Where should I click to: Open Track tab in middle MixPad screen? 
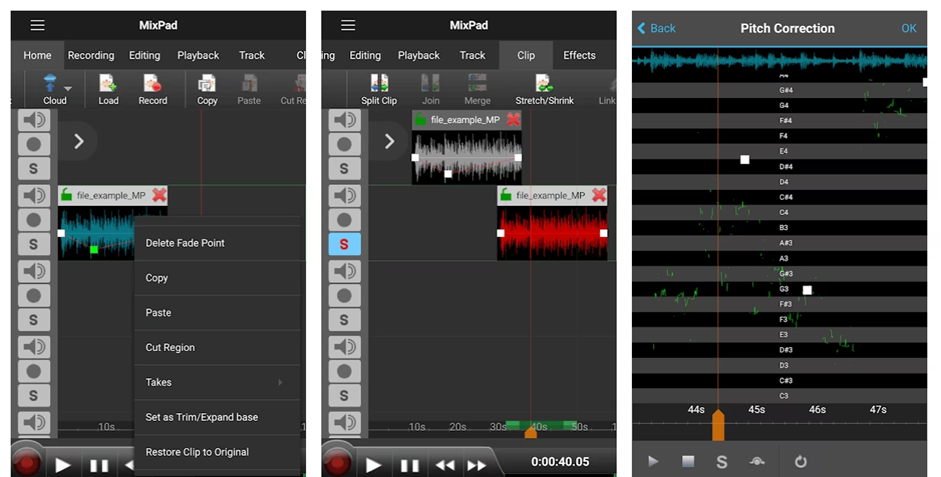[x=472, y=55]
